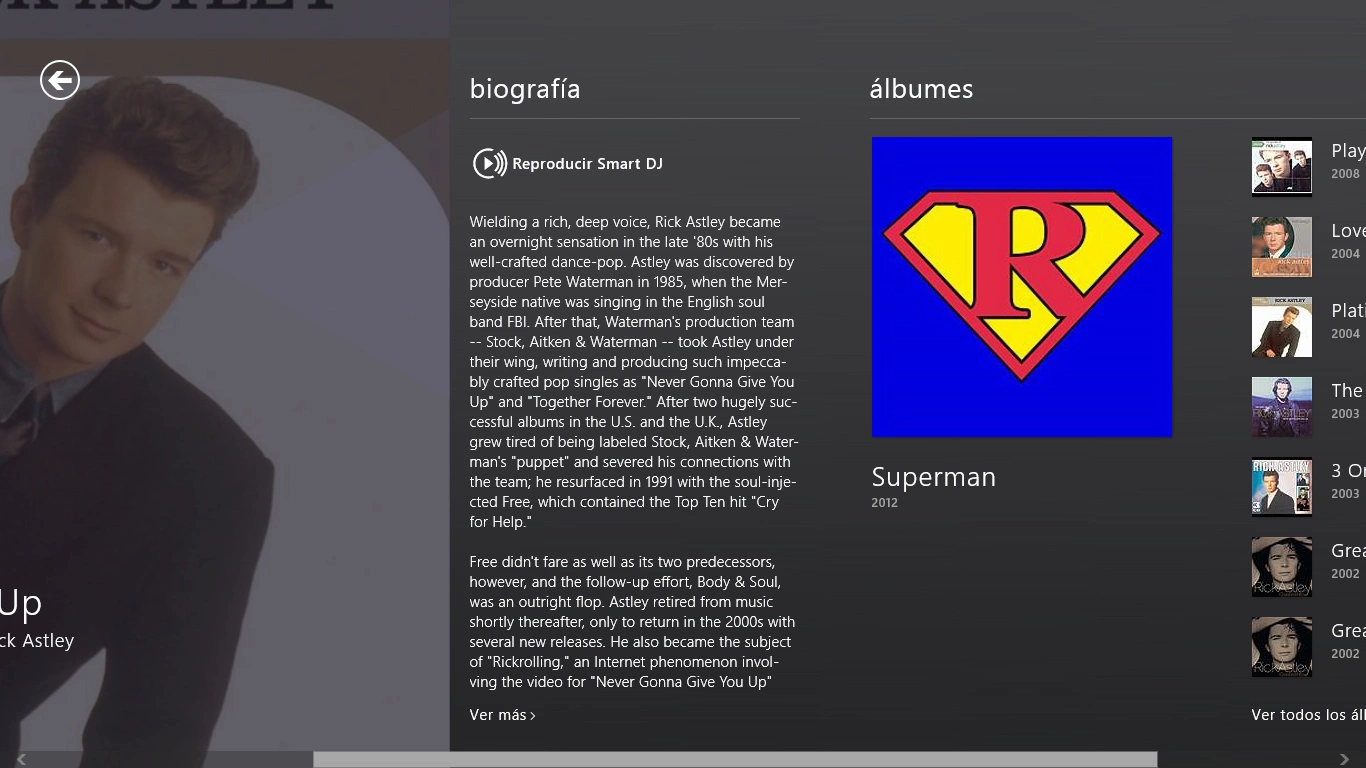Select the 2004 Love Songs album cover

(1281, 247)
